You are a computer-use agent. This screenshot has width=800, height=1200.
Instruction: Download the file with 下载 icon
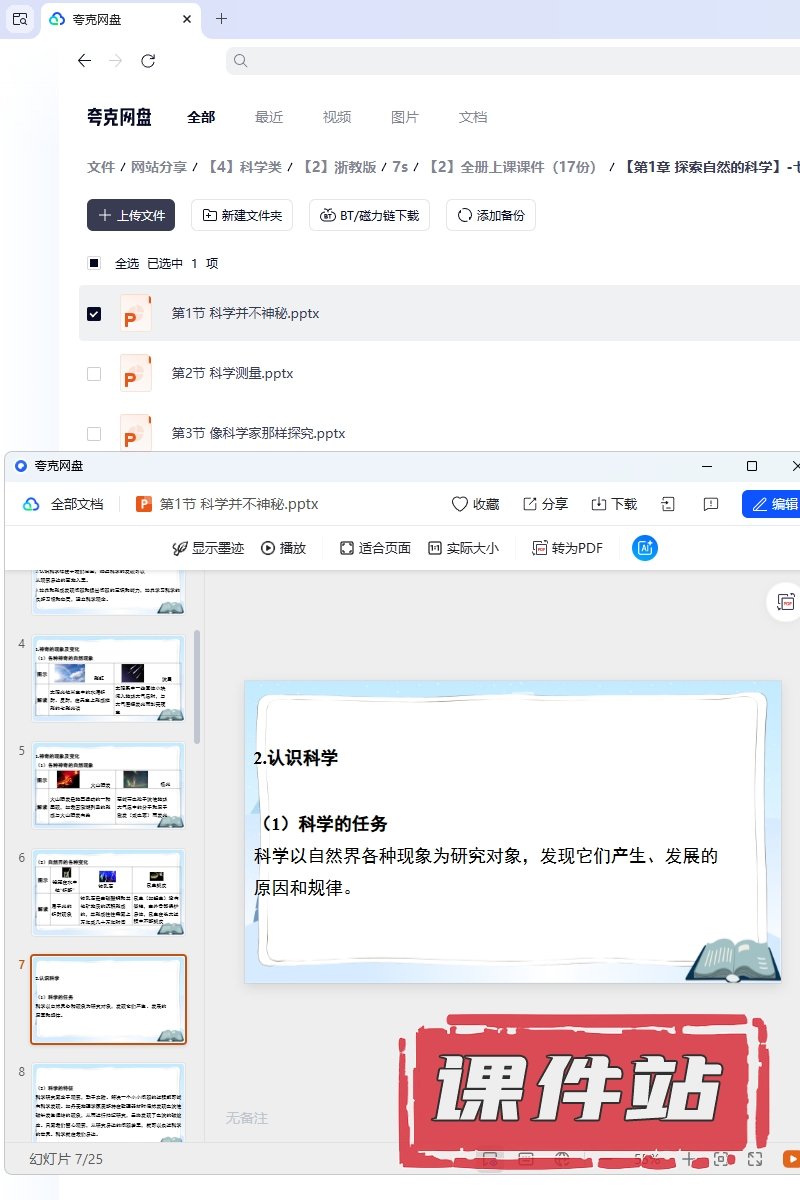600,504
